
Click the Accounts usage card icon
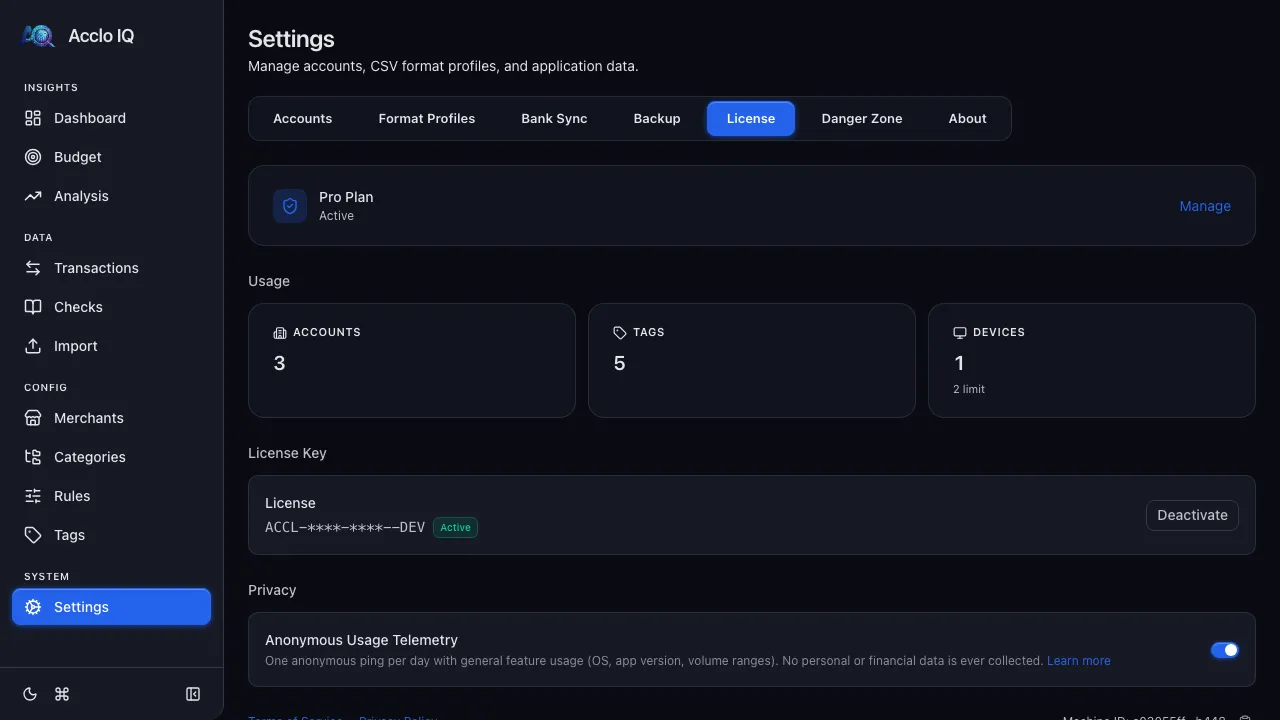(280, 332)
